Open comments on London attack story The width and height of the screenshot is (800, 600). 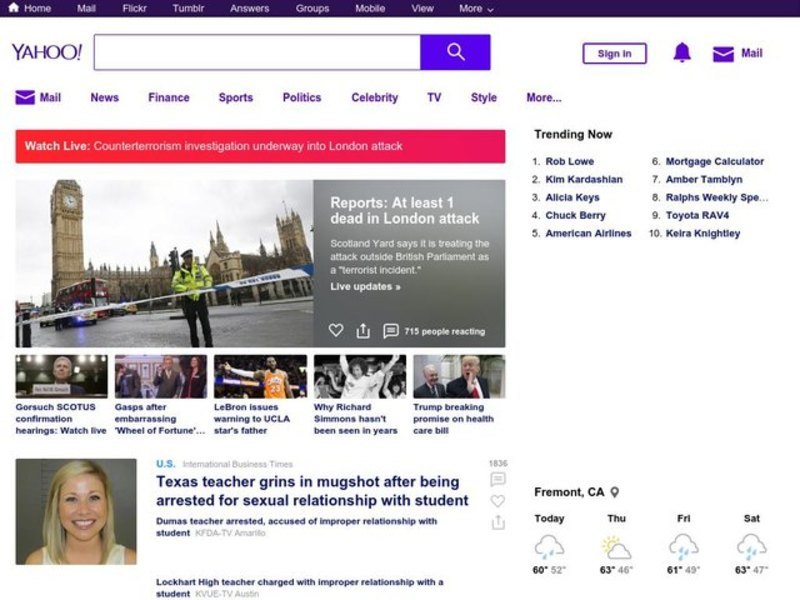coord(391,331)
